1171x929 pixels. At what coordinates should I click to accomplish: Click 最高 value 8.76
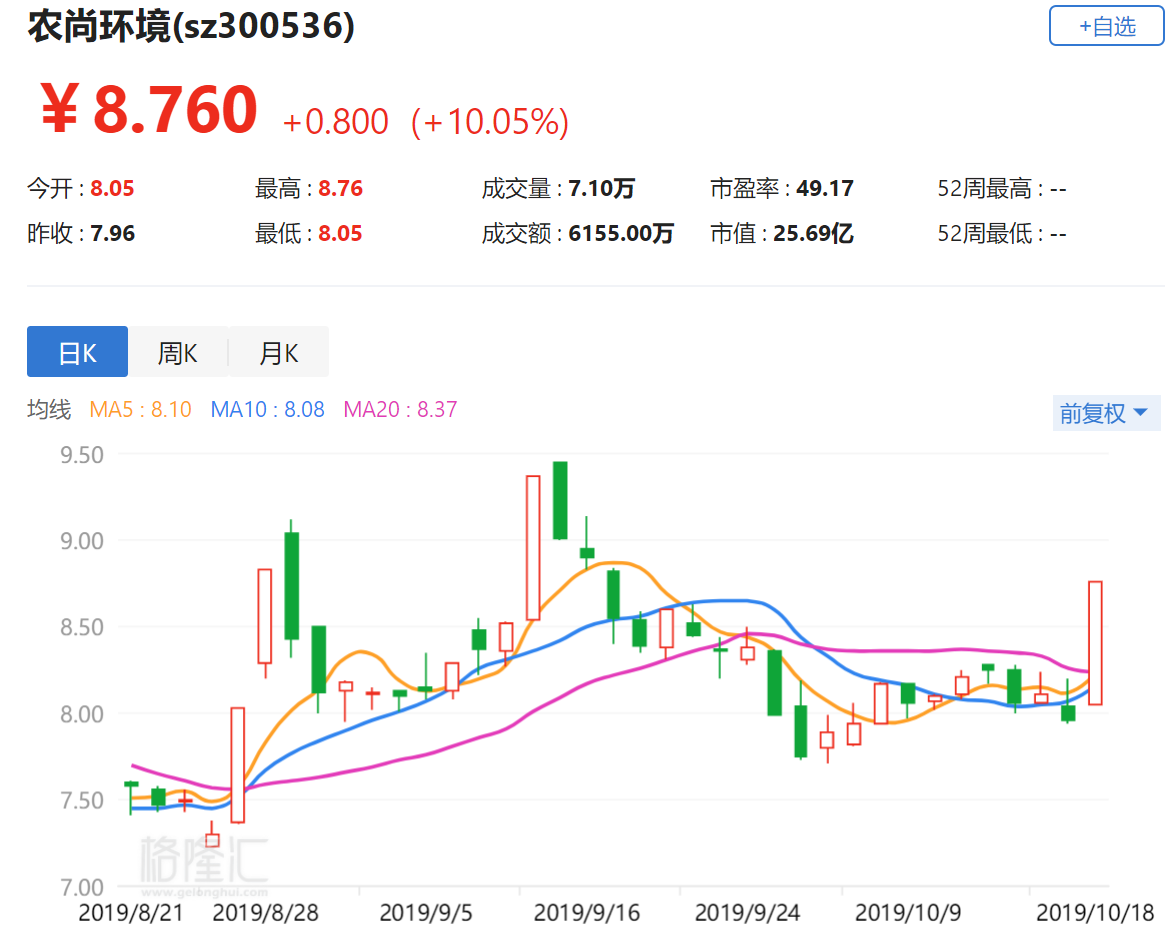(x=341, y=188)
